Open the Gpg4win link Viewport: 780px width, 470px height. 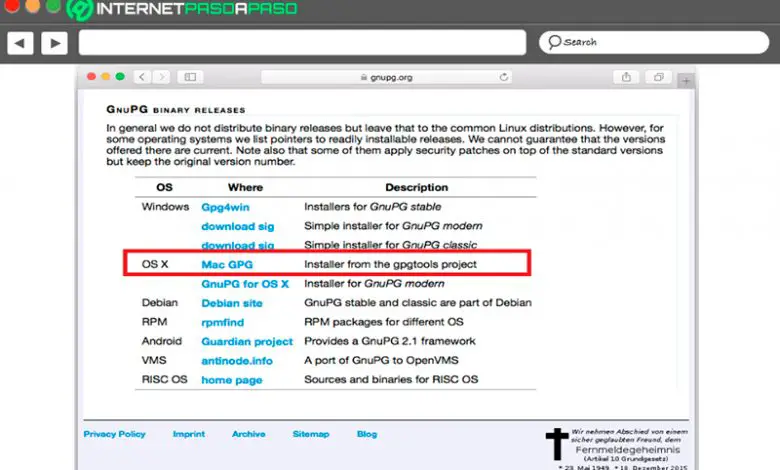pos(225,207)
